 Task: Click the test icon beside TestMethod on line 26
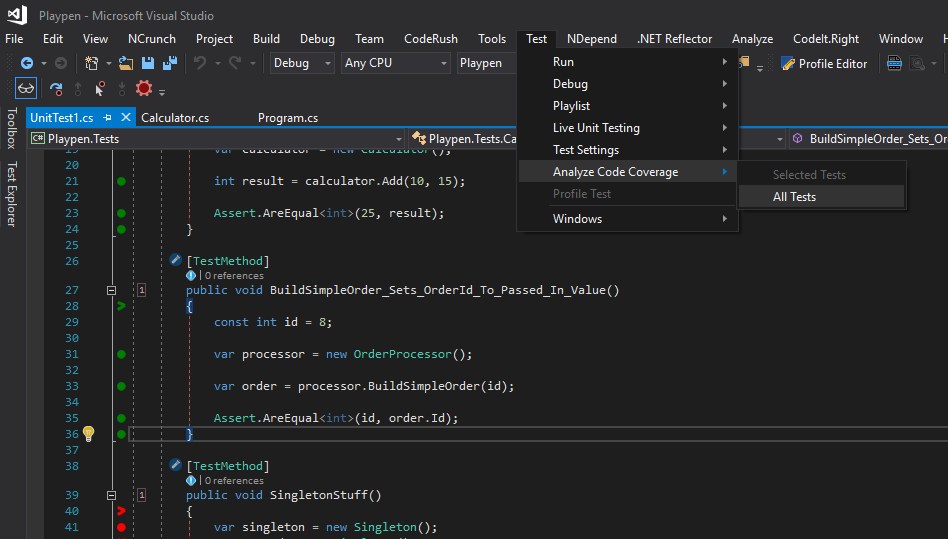pyautogui.click(x=175, y=260)
